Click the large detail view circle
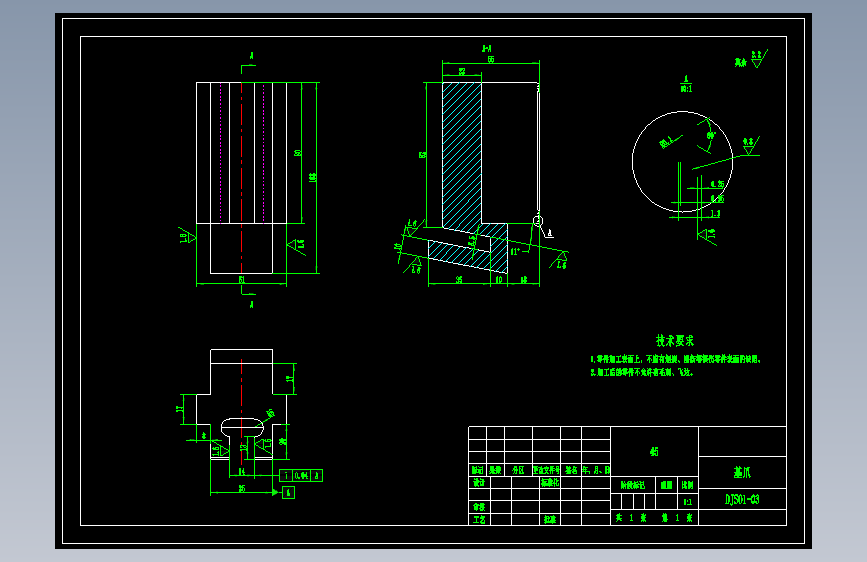The width and height of the screenshot is (867, 562). click(682, 162)
